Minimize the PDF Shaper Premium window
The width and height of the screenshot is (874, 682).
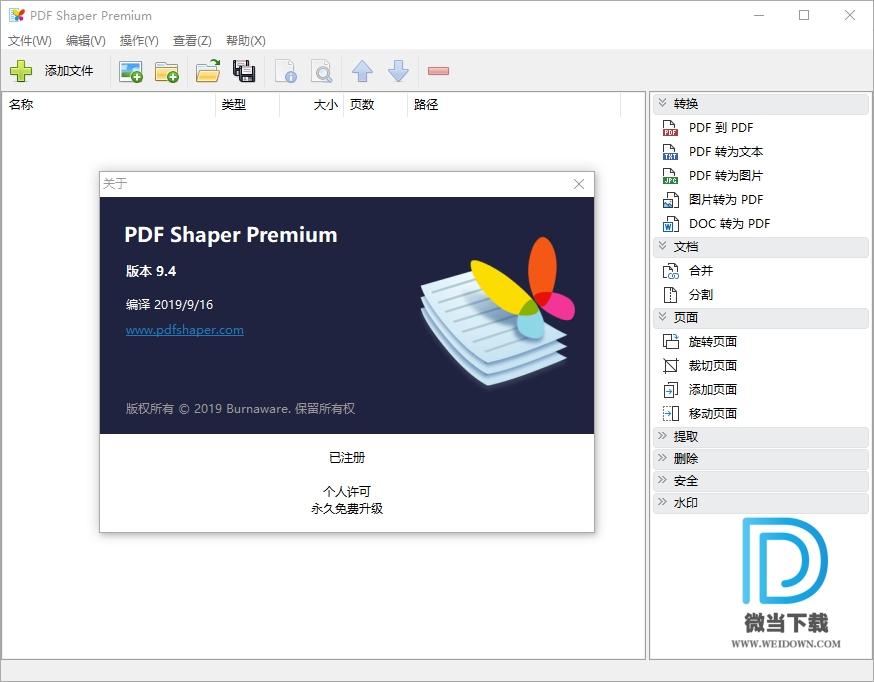coord(759,15)
